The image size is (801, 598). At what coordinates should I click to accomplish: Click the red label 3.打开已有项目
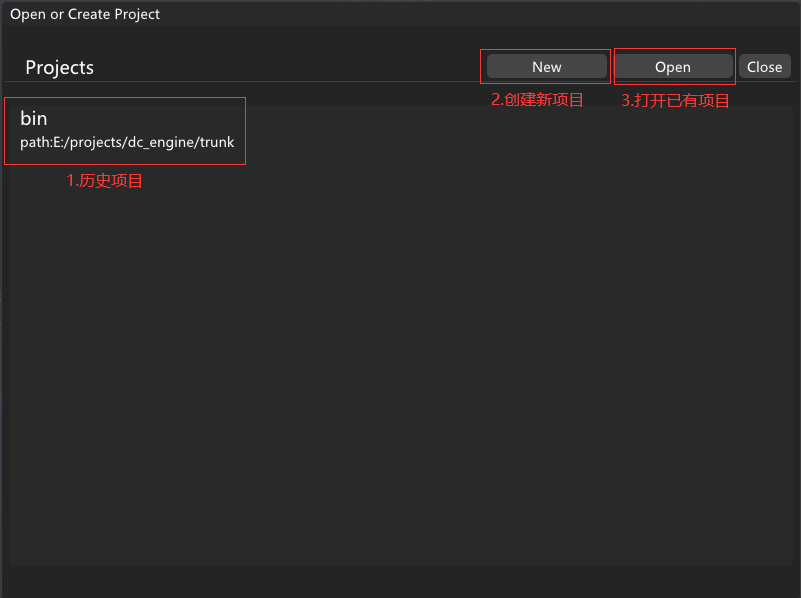pos(675,100)
